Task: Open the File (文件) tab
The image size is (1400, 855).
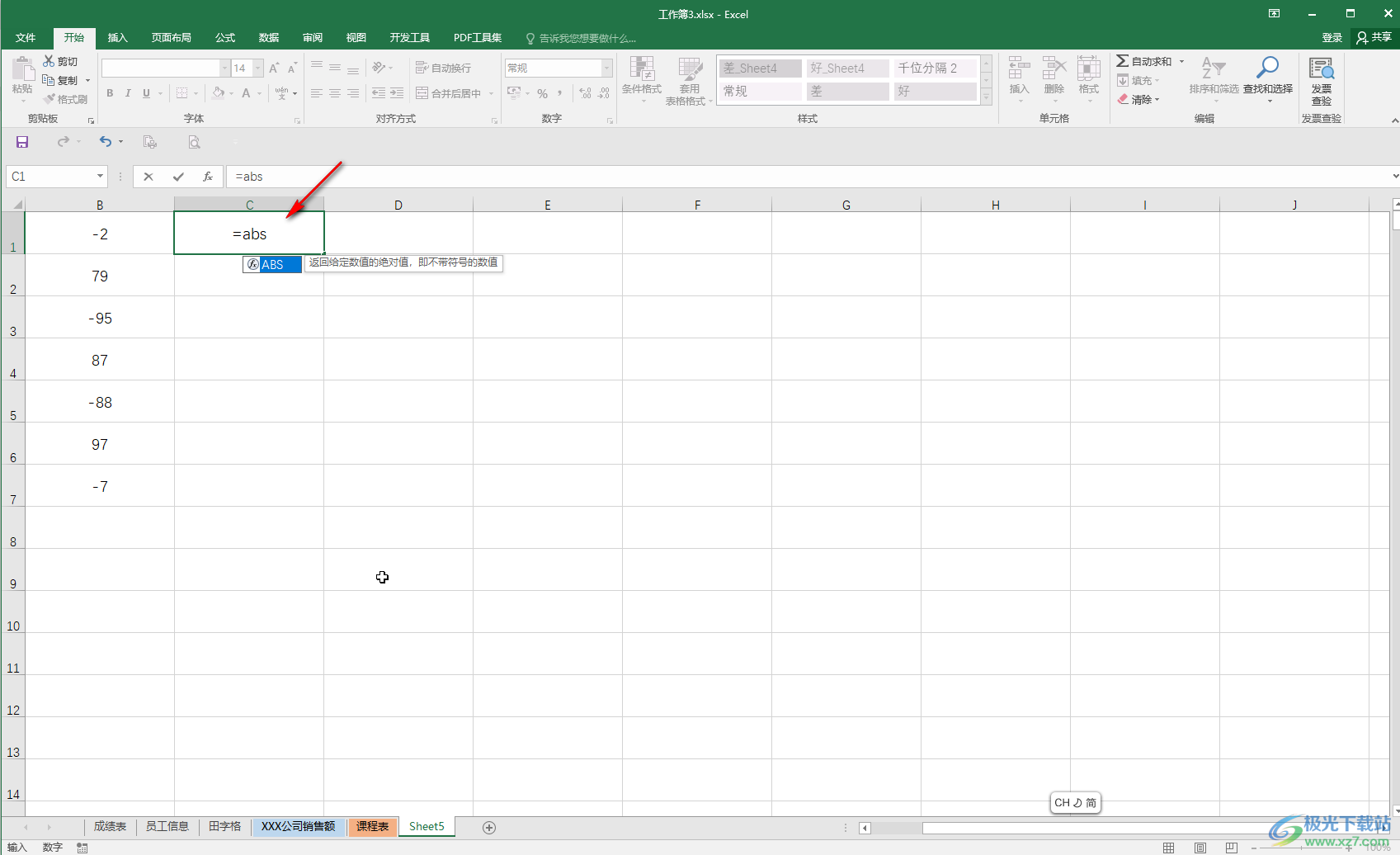Action: pos(26,38)
